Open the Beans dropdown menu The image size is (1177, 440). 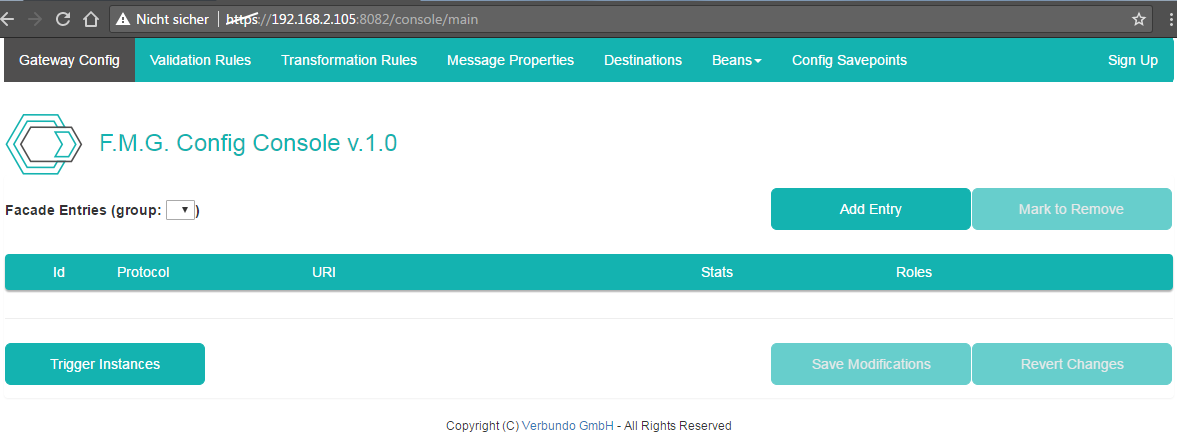pyautogui.click(x=736, y=60)
